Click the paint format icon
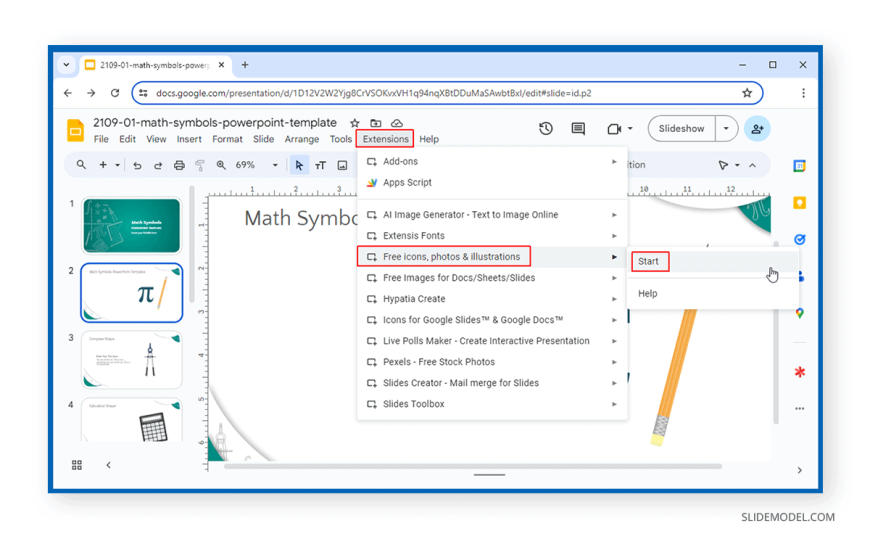The width and height of the screenshot is (870, 539). tap(200, 165)
